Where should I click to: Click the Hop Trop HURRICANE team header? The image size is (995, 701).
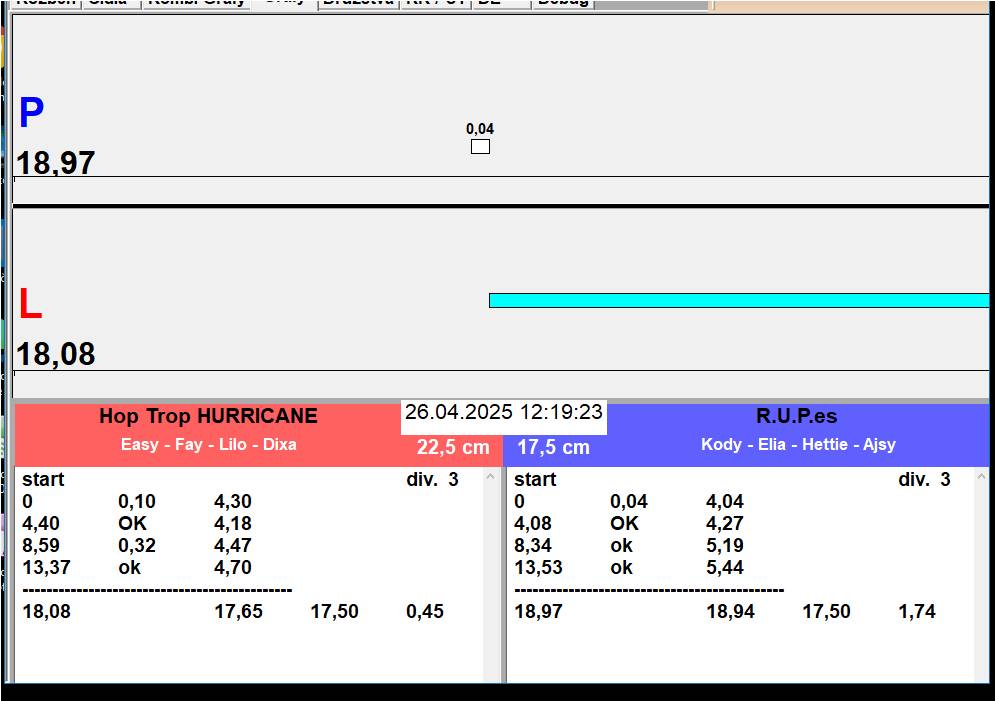point(208,416)
